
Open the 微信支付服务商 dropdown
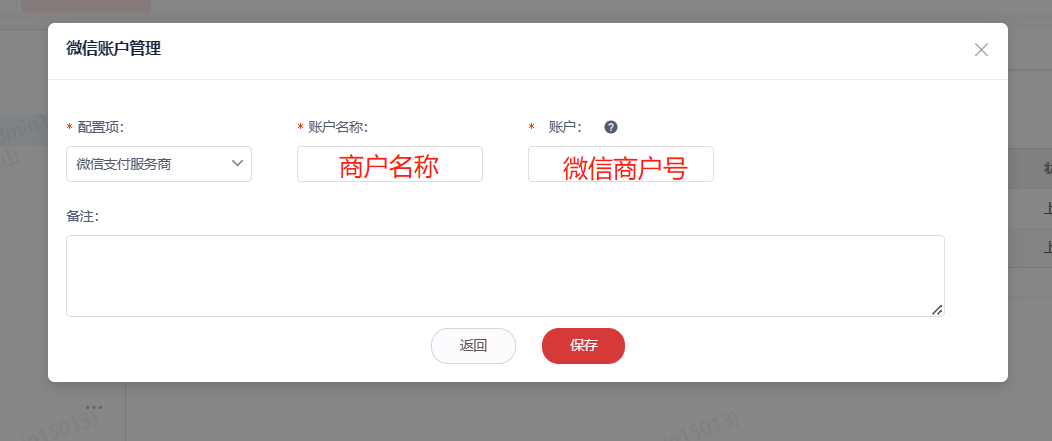point(159,164)
